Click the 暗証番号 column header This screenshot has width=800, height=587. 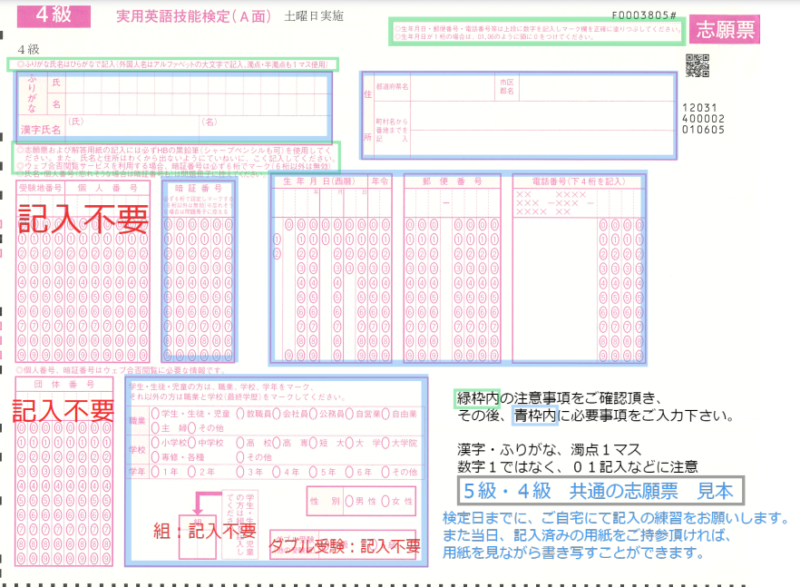(x=200, y=187)
